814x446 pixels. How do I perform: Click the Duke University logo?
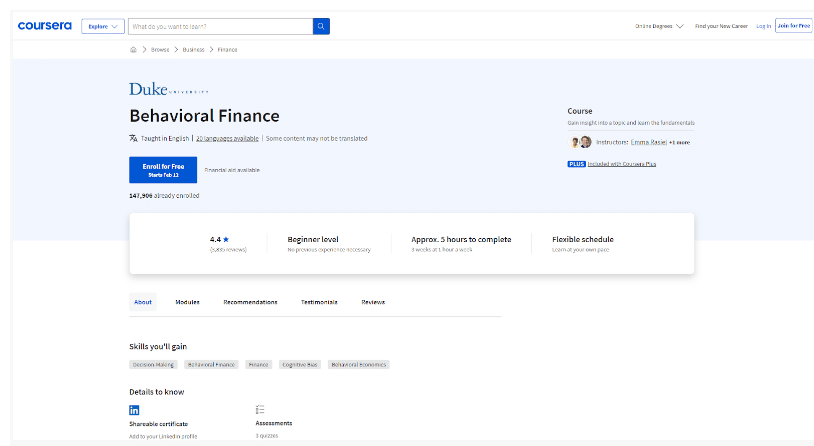[x=168, y=89]
